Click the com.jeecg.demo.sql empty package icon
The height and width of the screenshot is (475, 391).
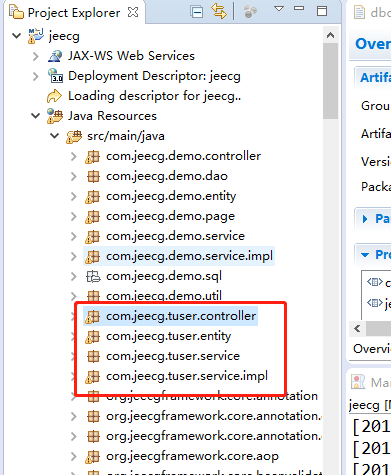(x=93, y=276)
